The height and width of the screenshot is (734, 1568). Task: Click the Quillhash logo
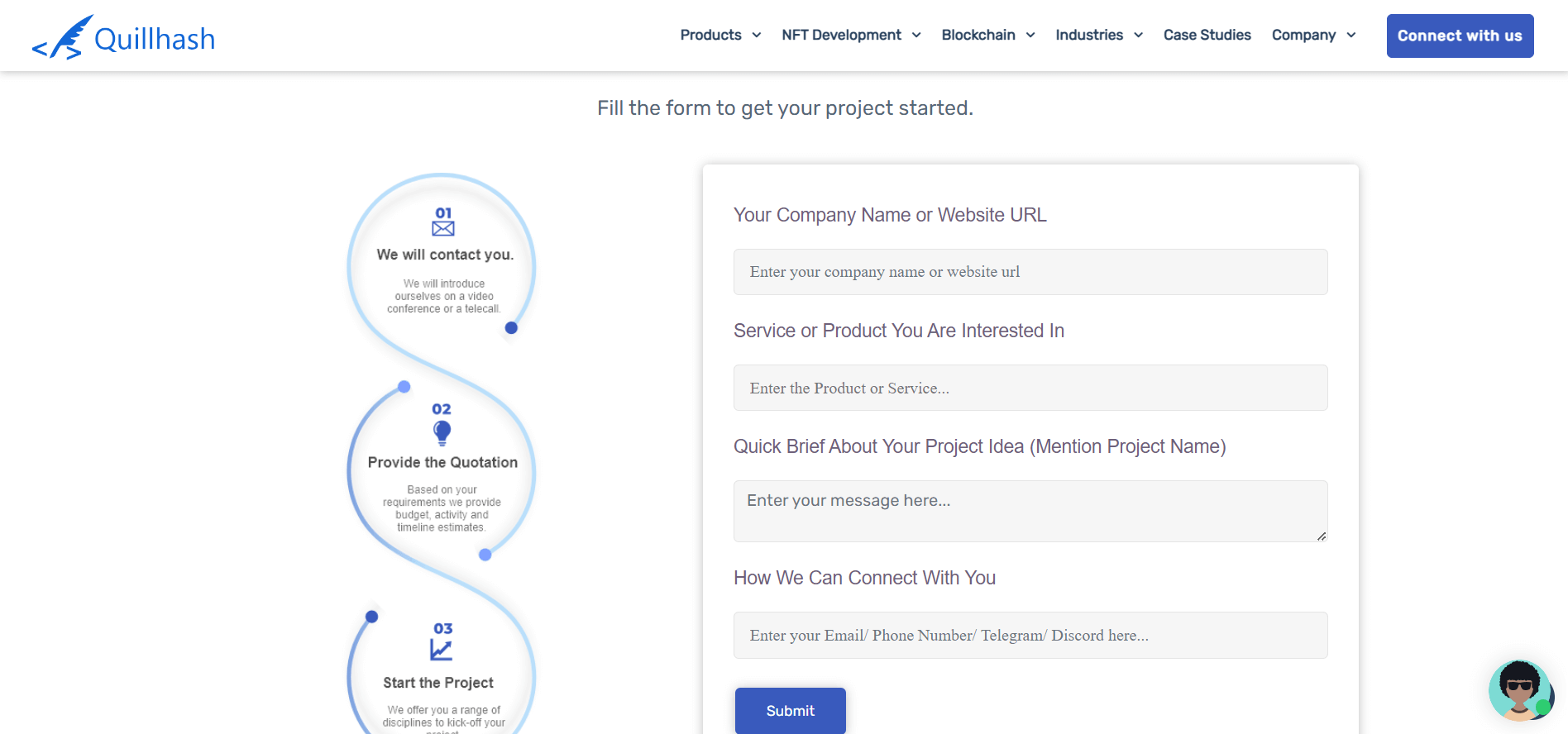point(124,37)
